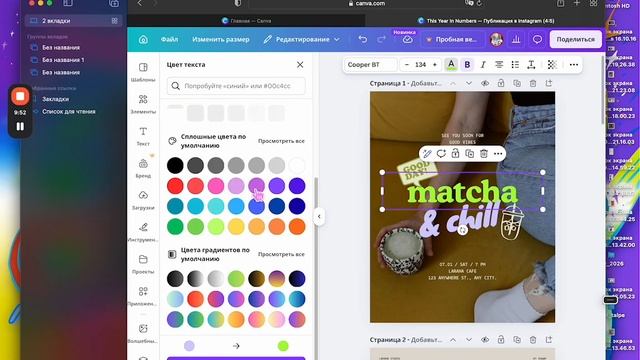This screenshot has height=360, width=640.
Task: Move Page 2 up with chevron
Action: tap(453, 340)
